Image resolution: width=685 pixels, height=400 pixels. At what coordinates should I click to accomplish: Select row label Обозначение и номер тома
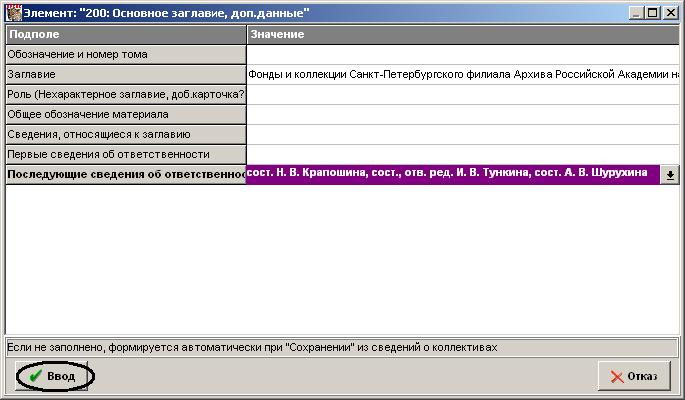coord(126,55)
